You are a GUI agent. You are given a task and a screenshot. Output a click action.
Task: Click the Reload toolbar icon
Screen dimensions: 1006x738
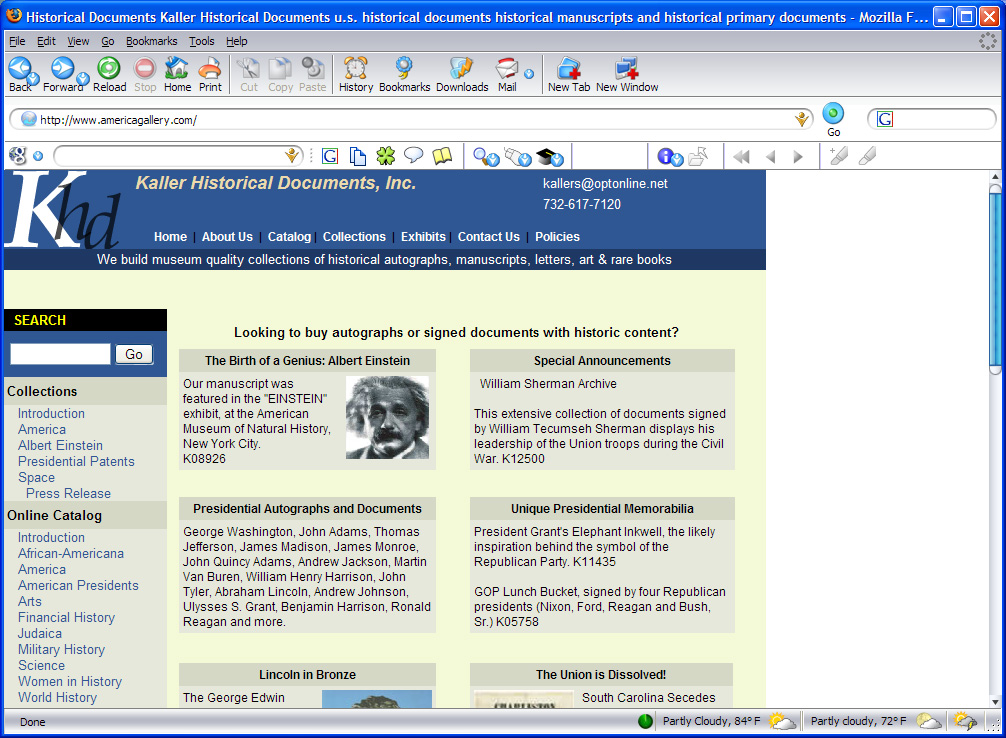click(109, 68)
